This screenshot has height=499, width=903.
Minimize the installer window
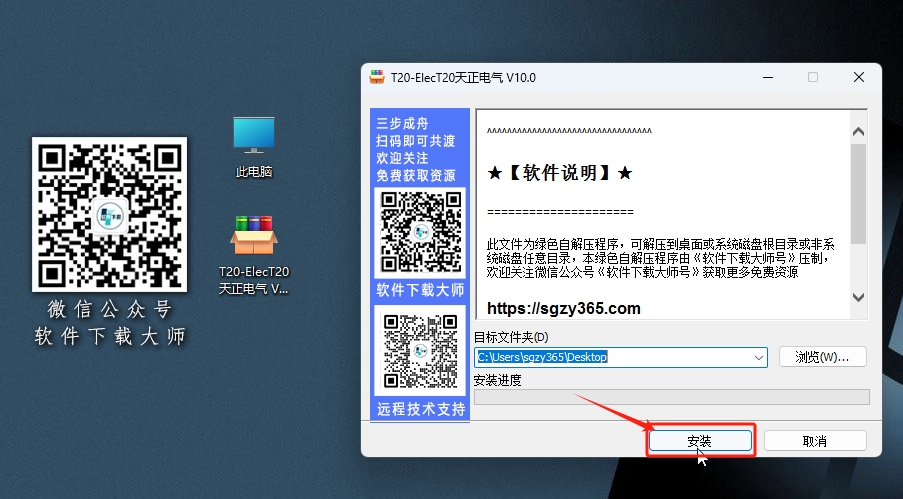[x=768, y=77]
